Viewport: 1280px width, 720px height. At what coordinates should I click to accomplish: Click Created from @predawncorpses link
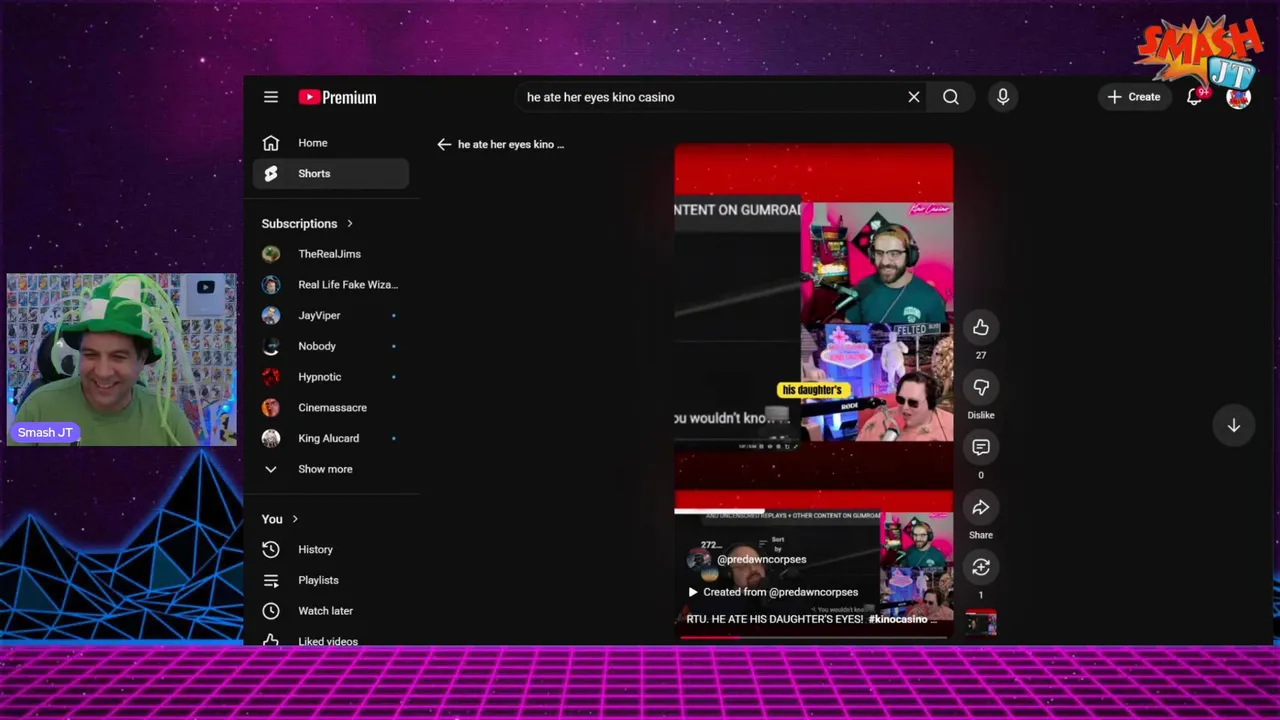point(773,592)
